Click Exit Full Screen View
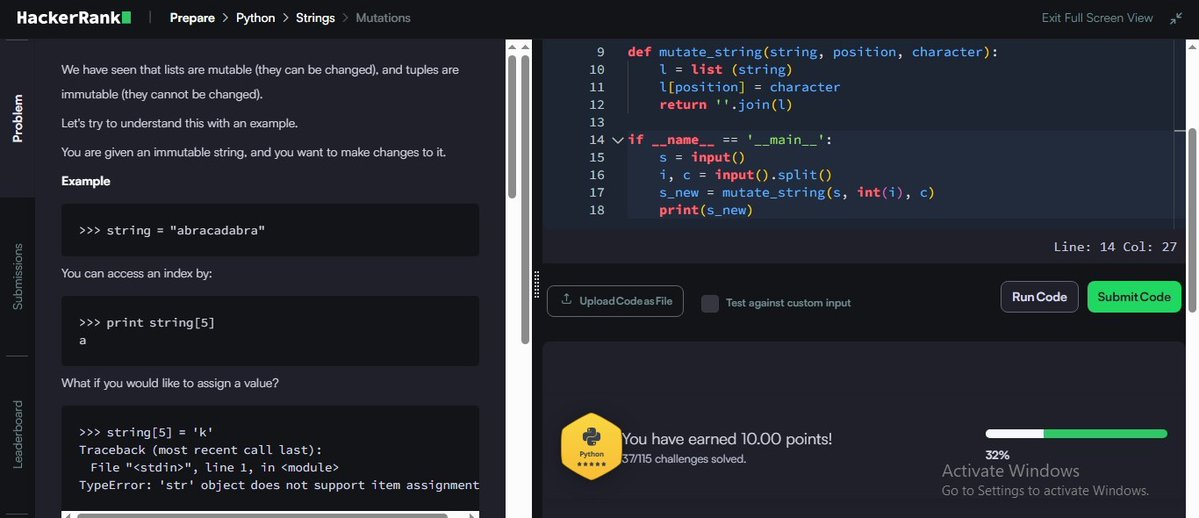This screenshot has height=518, width=1199. [1097, 18]
